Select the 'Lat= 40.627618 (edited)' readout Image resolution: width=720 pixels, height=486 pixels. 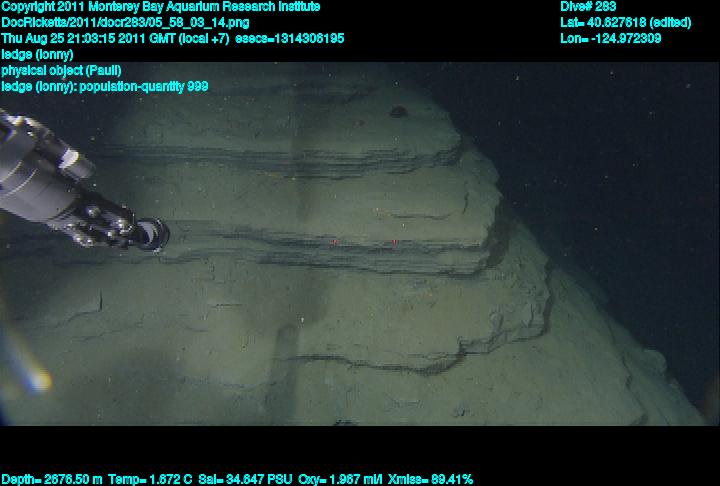point(626,23)
